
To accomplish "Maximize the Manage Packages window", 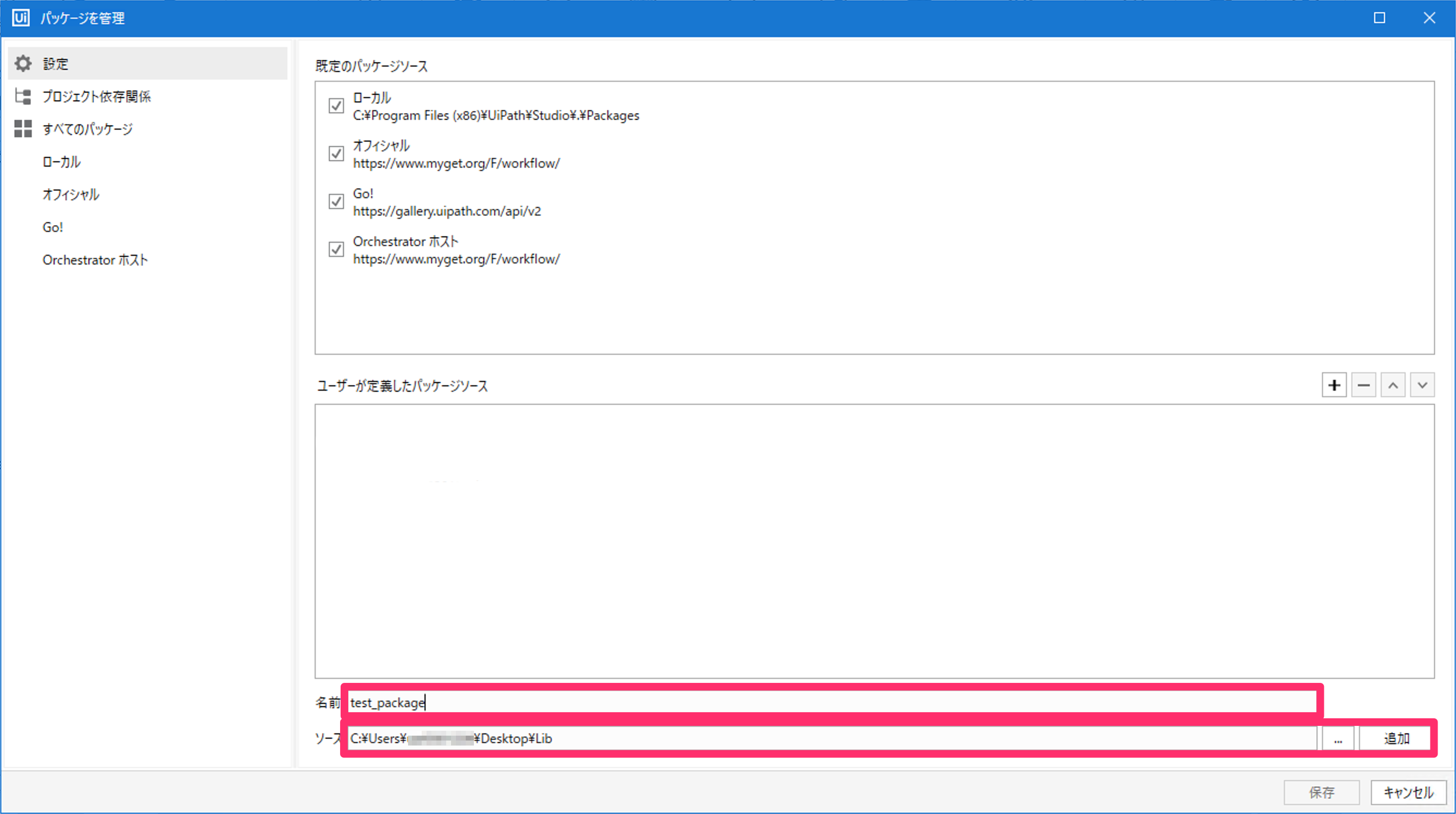I will (x=1379, y=17).
